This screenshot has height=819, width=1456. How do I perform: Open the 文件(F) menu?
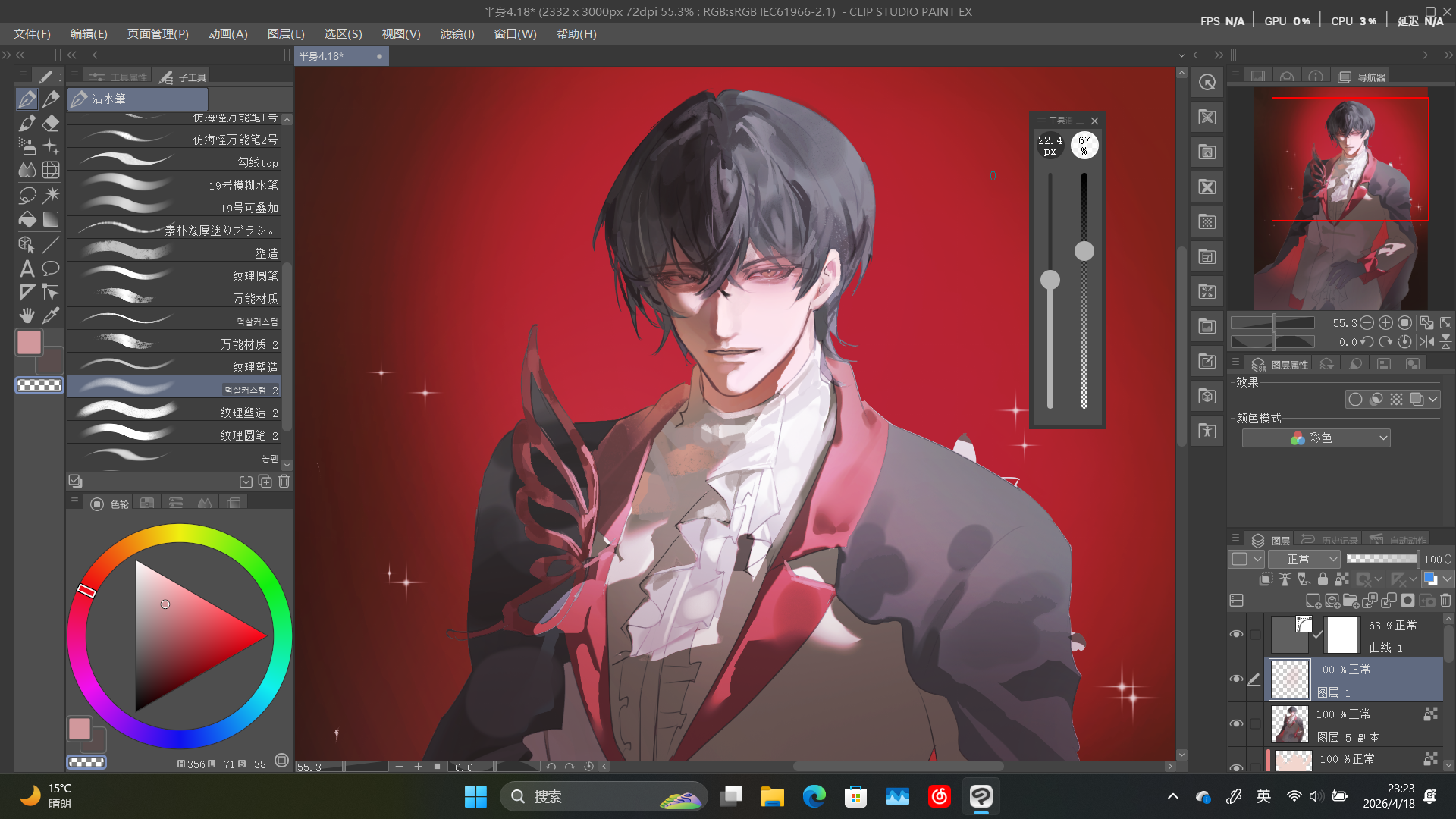(x=32, y=34)
